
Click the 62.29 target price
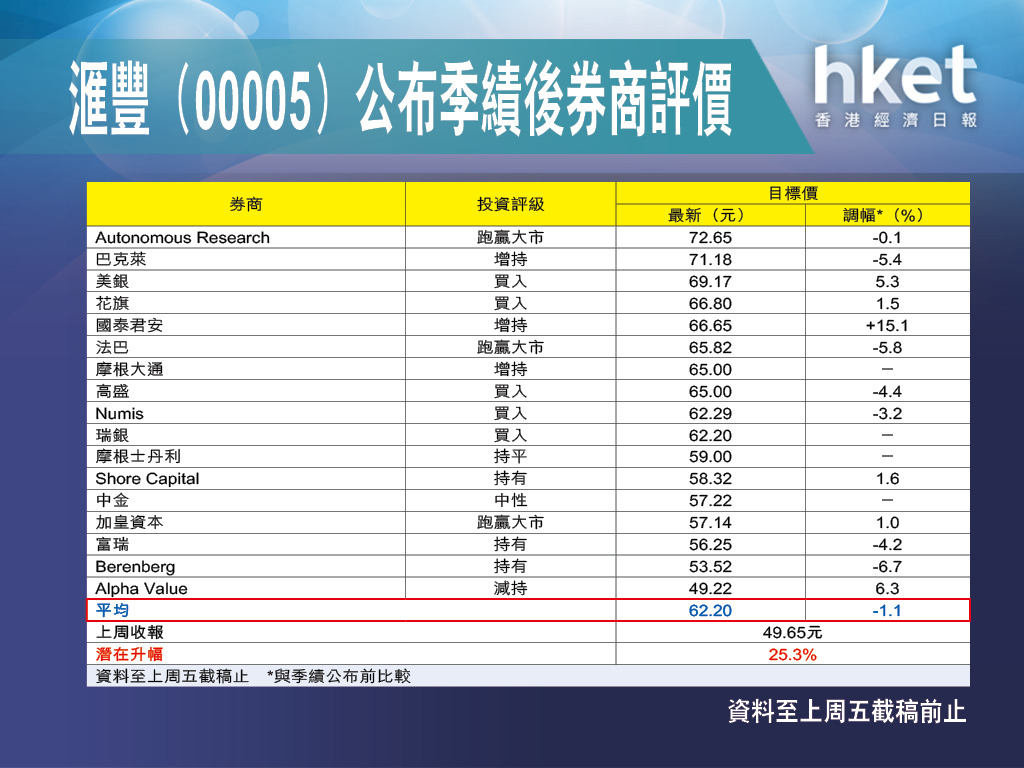point(710,413)
